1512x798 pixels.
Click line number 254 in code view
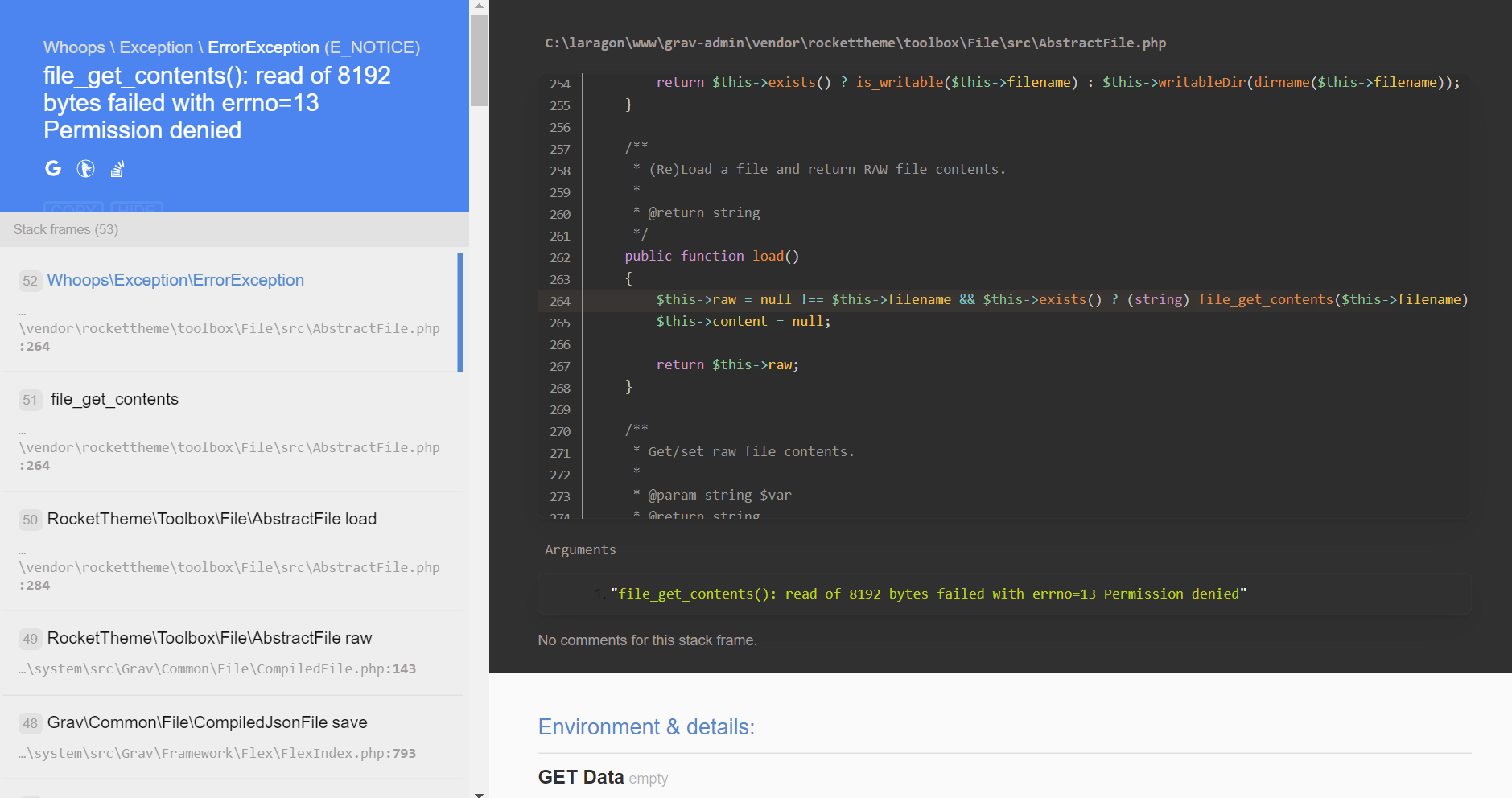560,84
